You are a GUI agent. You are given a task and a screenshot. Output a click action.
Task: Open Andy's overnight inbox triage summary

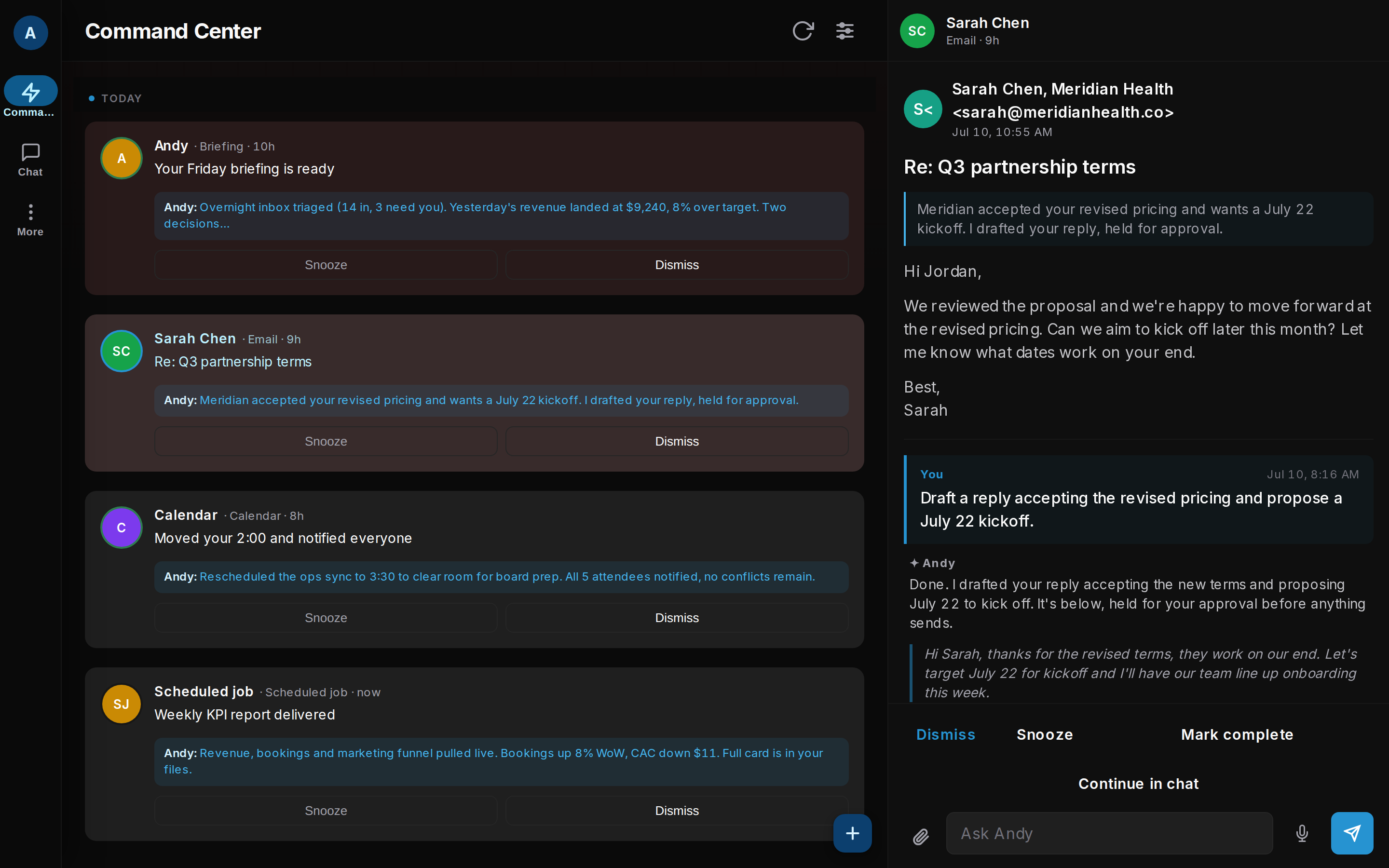501,215
